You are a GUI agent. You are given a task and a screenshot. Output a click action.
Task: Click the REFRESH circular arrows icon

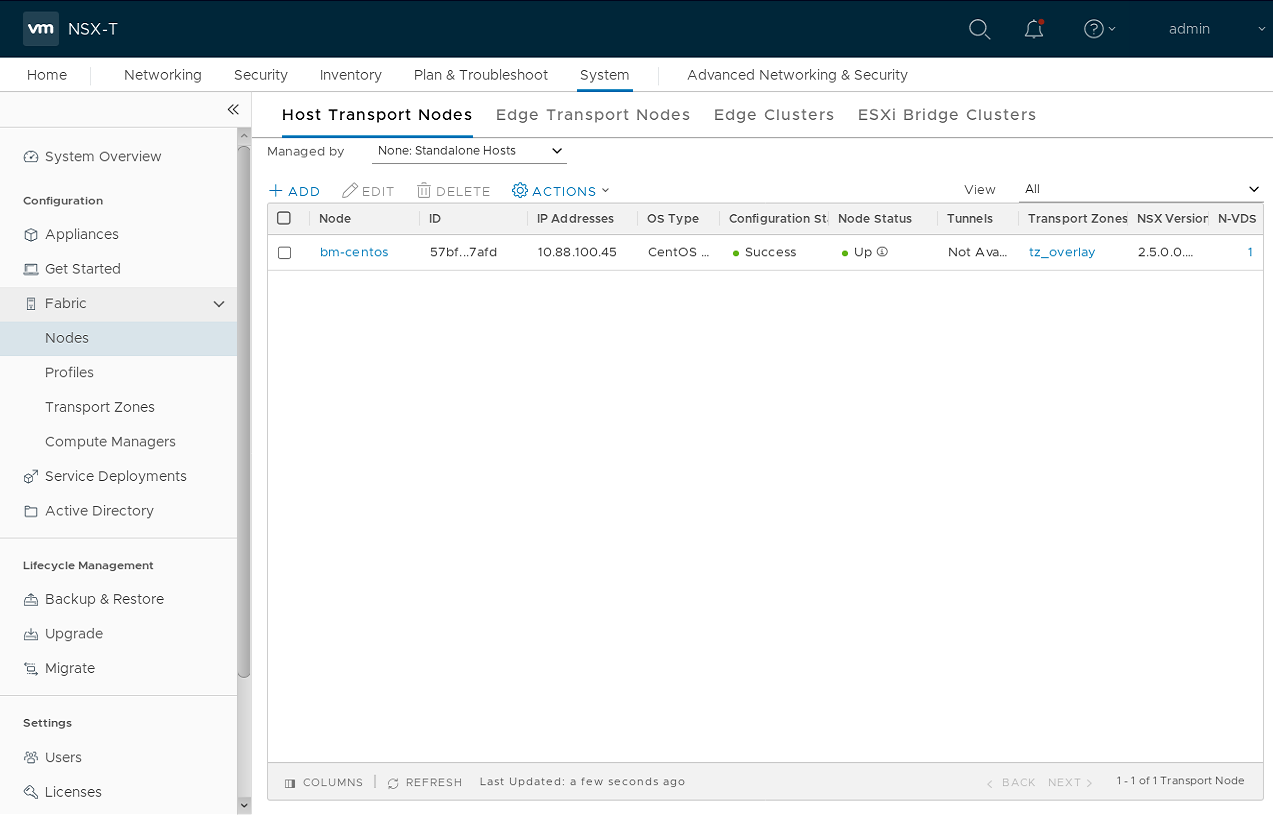393,783
